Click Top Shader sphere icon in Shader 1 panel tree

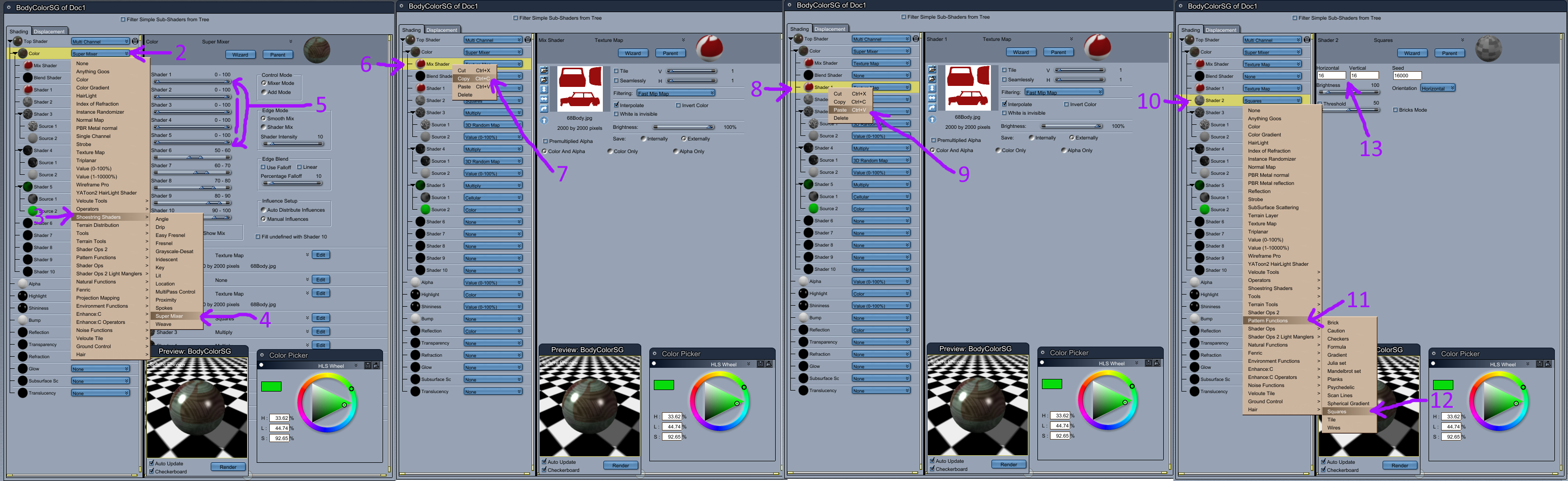click(x=798, y=39)
